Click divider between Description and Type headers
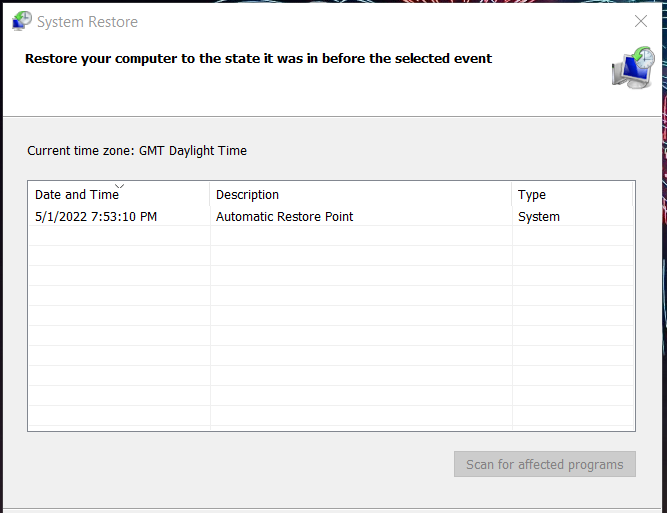The height and width of the screenshot is (513, 667). tap(512, 195)
